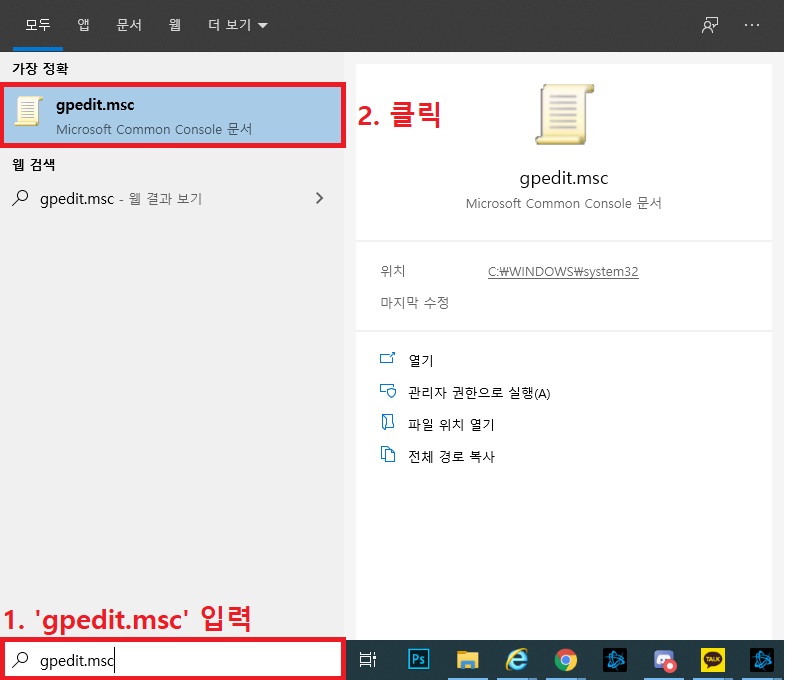Open the C:\WINDOWS\system32 location link
785x680 pixels.
coord(563,271)
